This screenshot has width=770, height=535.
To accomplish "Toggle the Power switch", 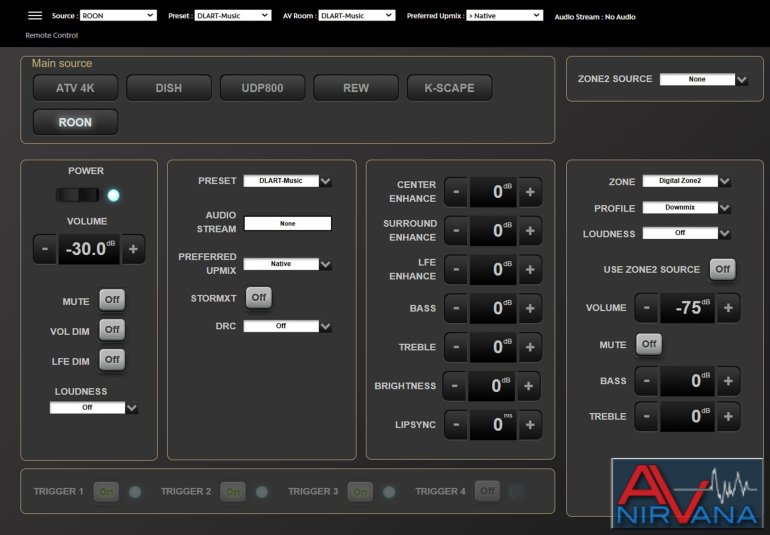I will pyautogui.click(x=79, y=195).
